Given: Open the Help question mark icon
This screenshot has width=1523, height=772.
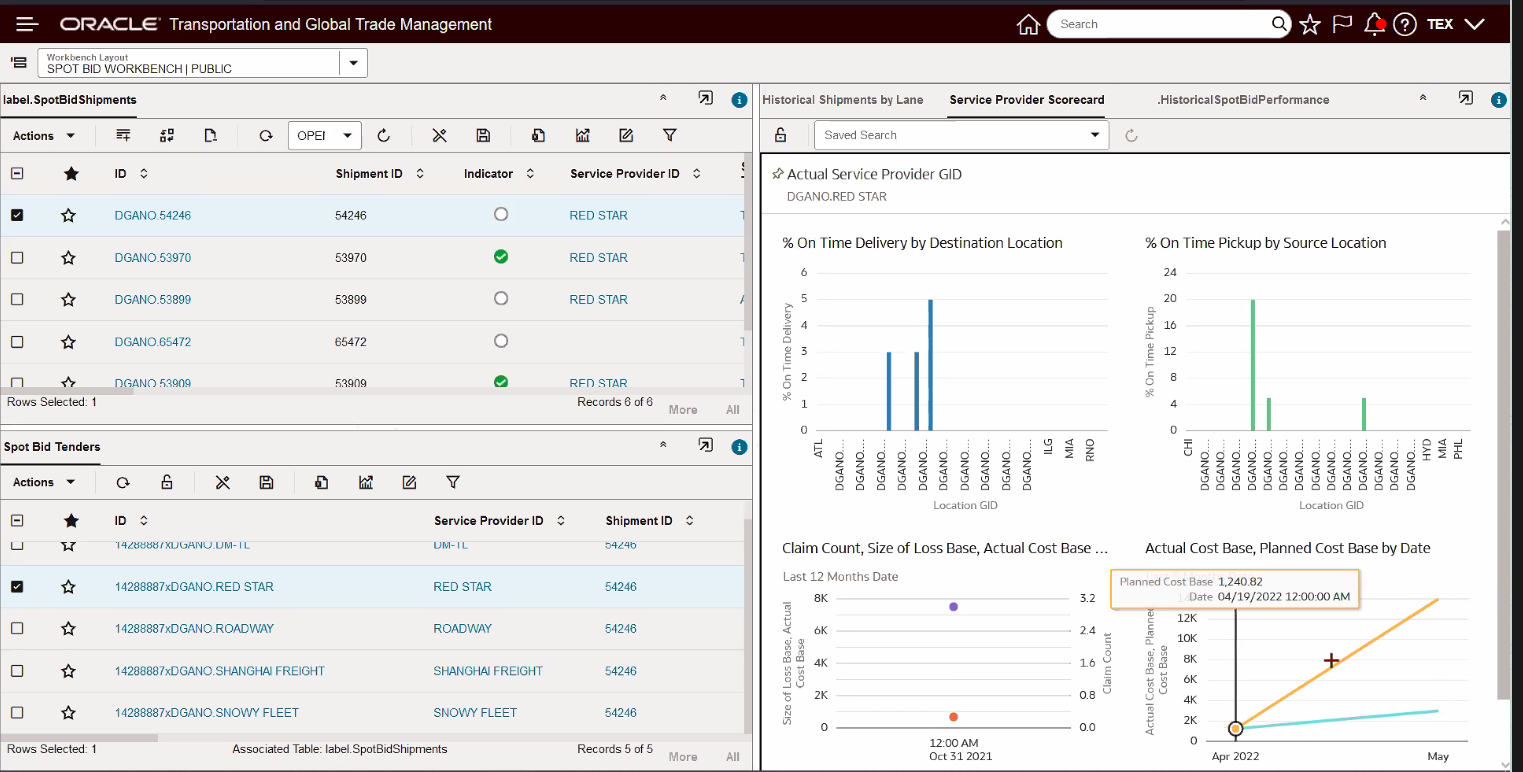Looking at the screenshot, I should click(1405, 25).
